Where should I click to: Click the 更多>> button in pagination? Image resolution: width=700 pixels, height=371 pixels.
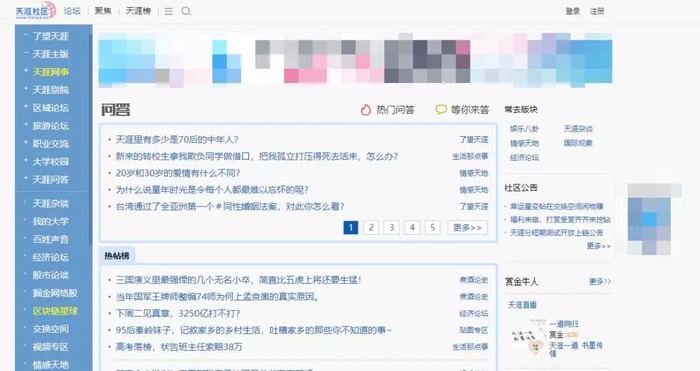467,228
